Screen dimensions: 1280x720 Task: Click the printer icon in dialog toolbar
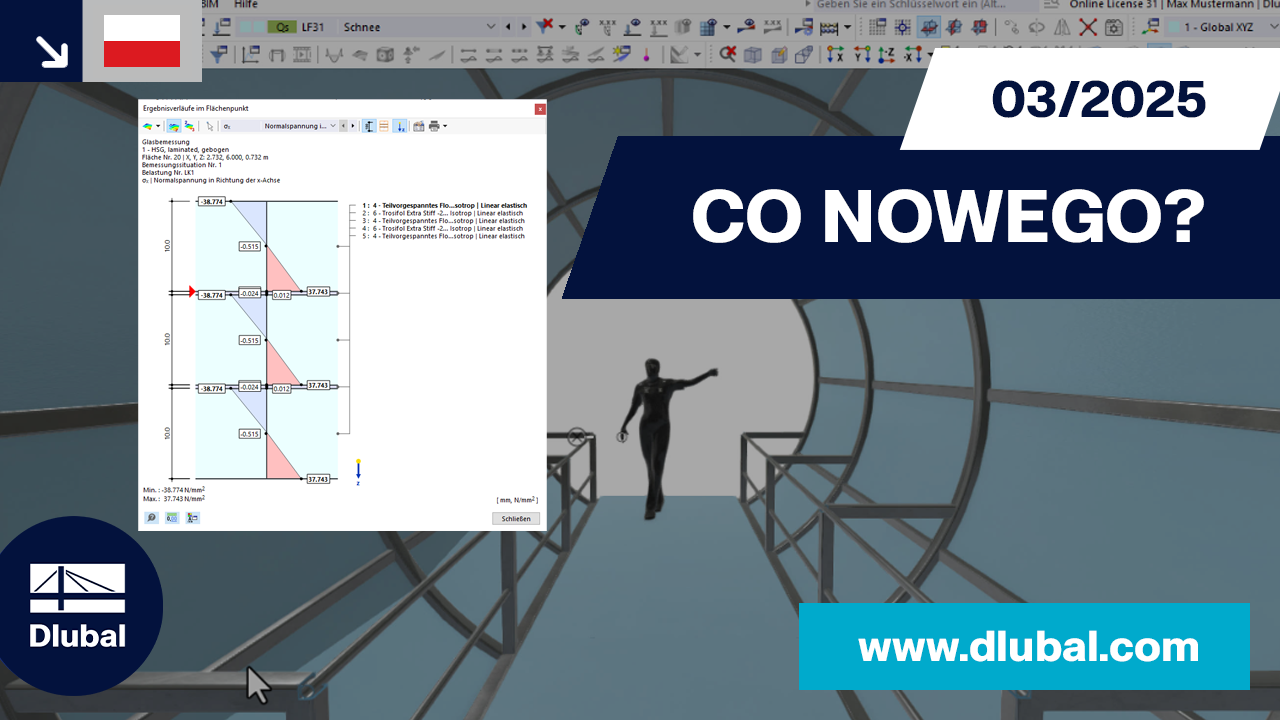click(x=434, y=126)
